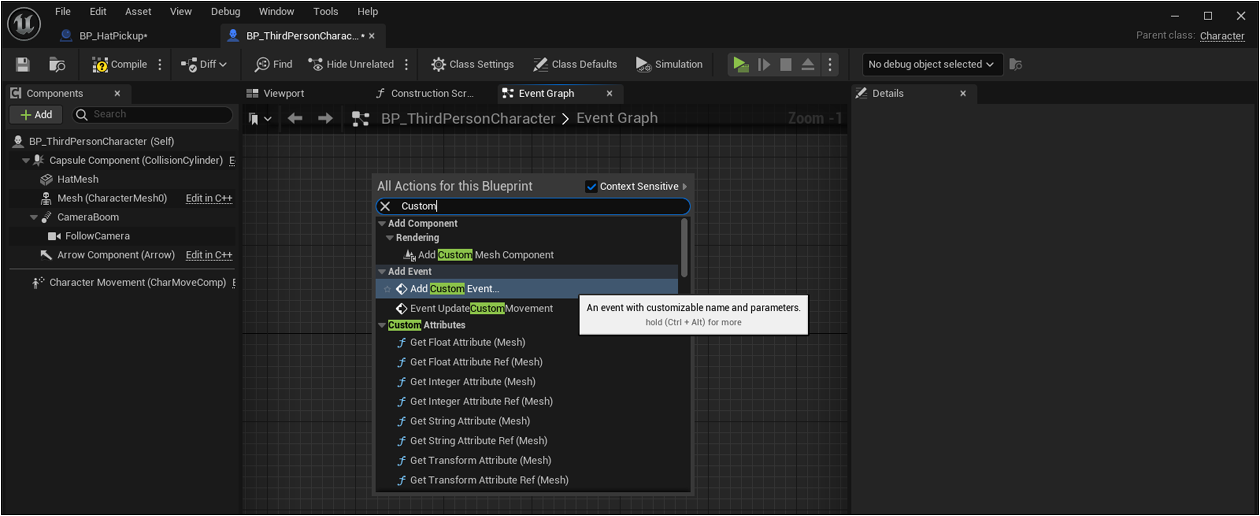
Task: Clear the action search with the X icon
Action: (385, 206)
